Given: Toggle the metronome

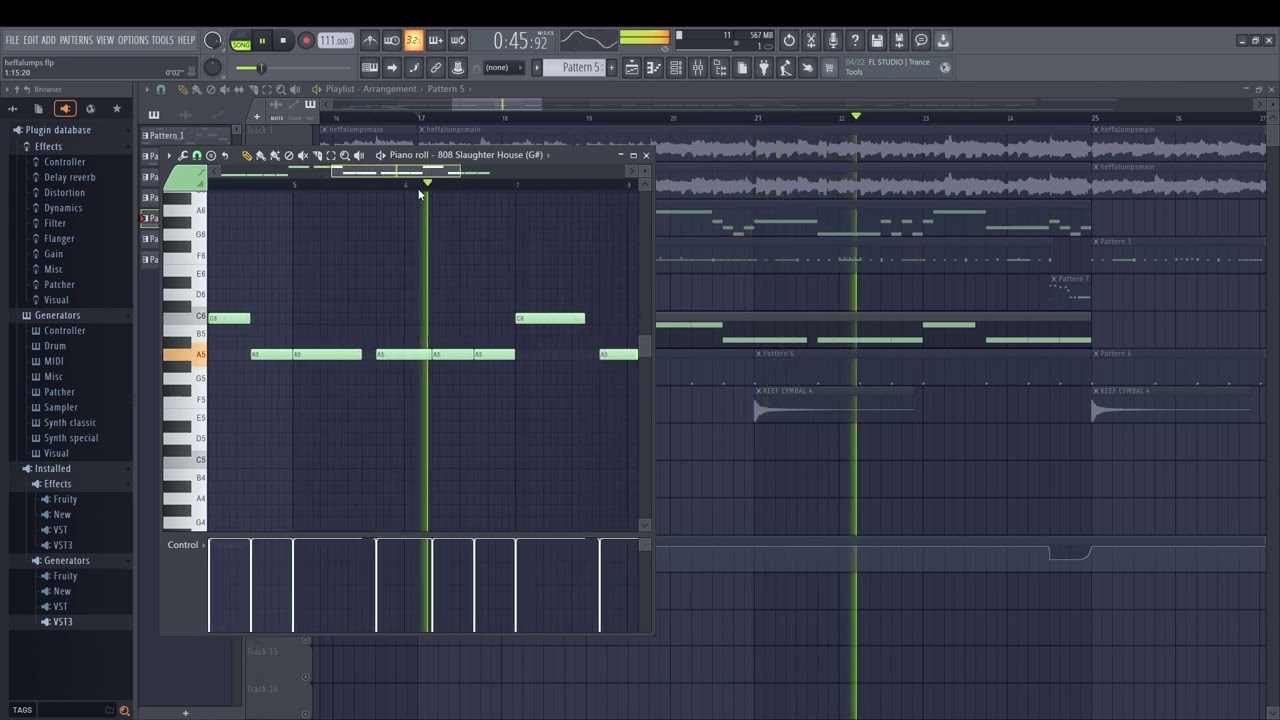Looking at the screenshot, I should click(370, 41).
